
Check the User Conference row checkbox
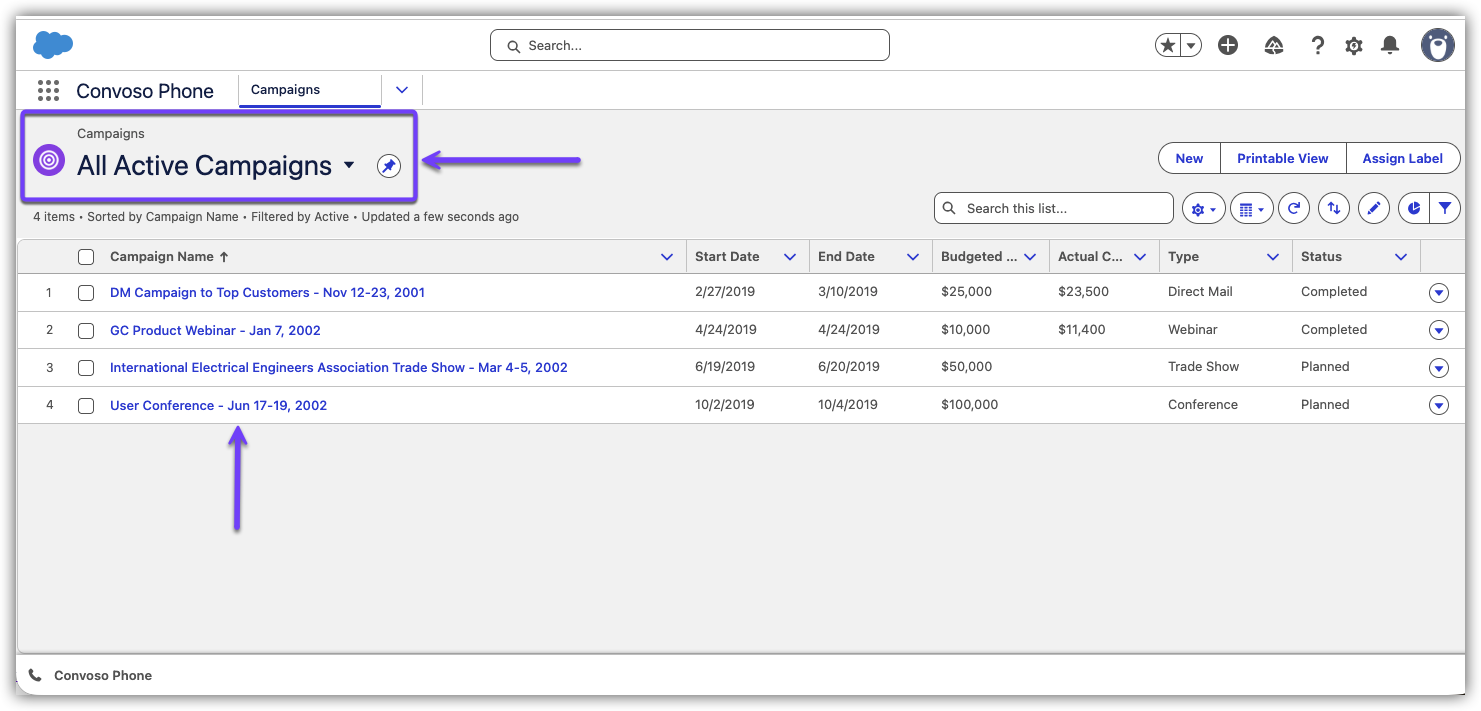point(86,406)
